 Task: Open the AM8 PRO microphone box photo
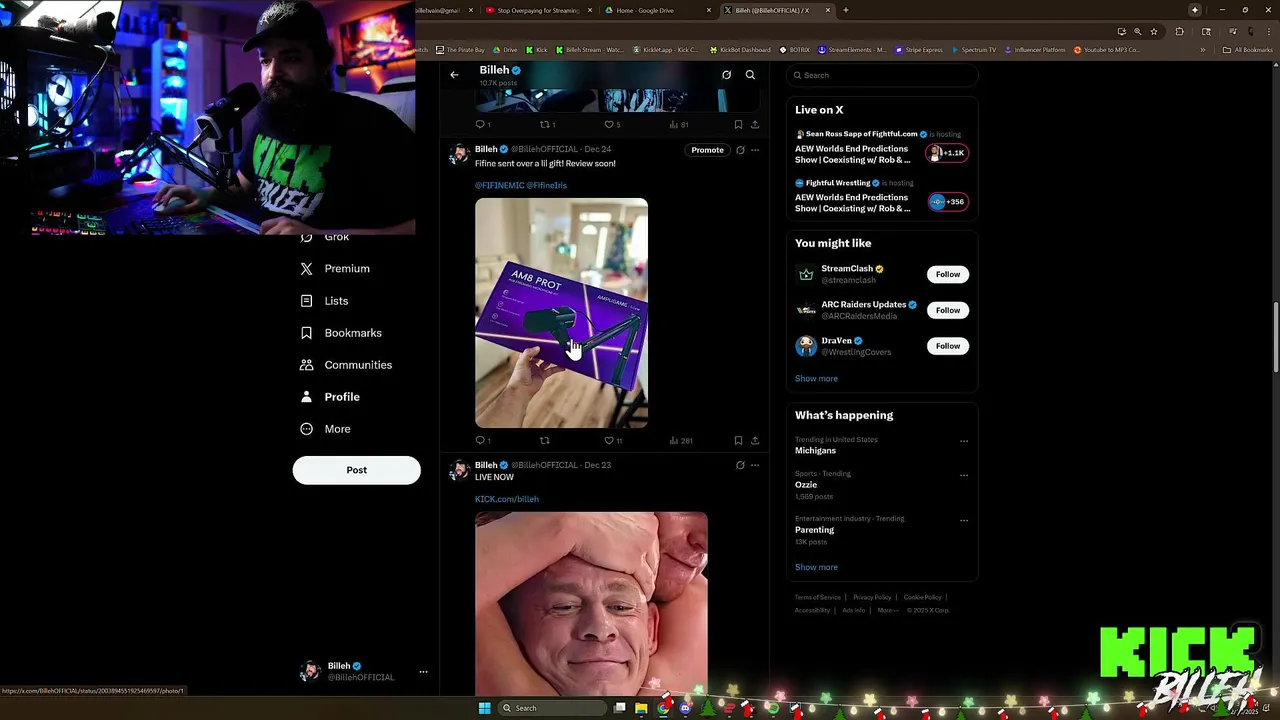coord(561,313)
